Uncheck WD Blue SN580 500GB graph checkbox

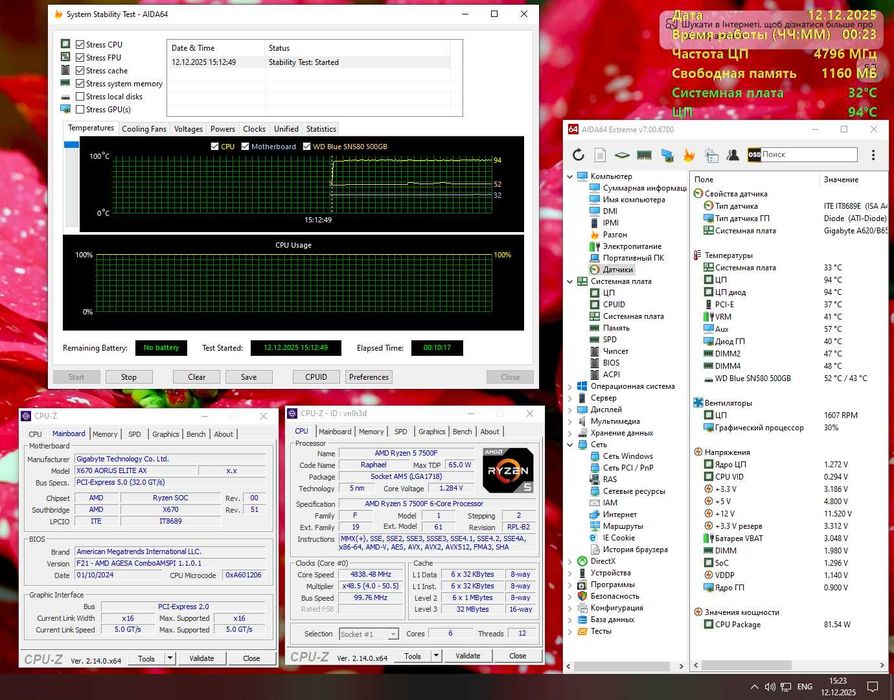tap(307, 146)
